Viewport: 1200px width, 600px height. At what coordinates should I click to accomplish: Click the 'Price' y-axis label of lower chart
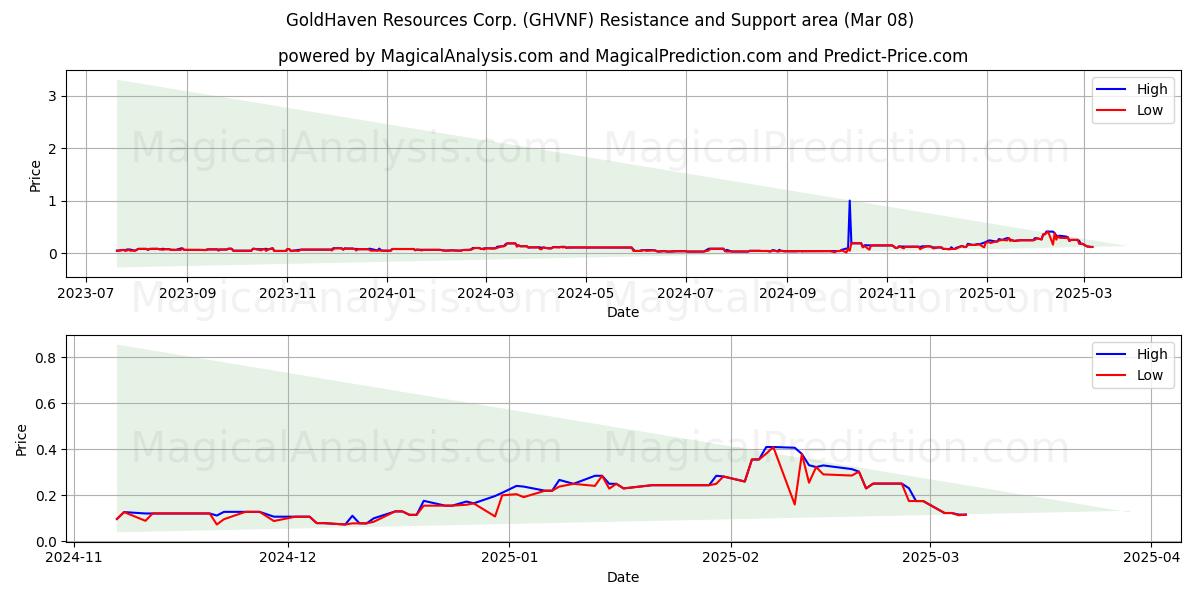22,439
